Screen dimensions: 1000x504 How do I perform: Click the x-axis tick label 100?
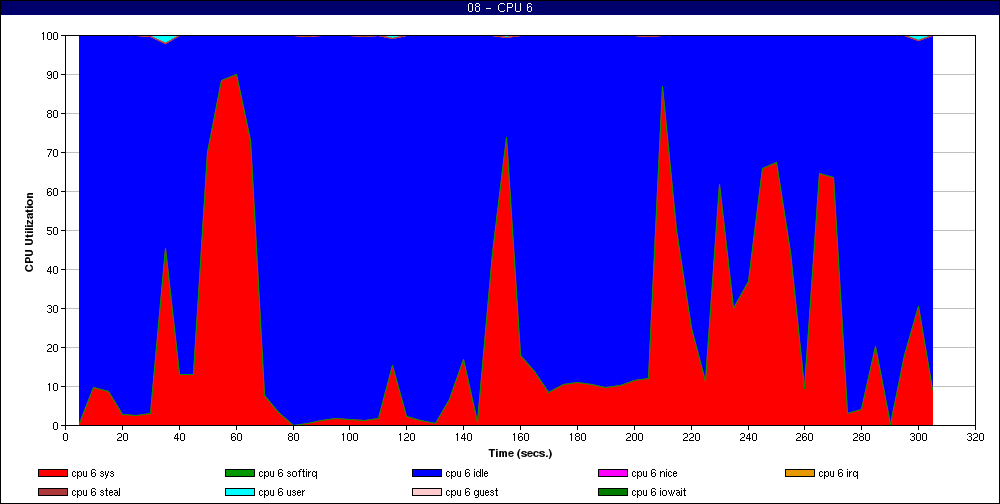[x=349, y=437]
